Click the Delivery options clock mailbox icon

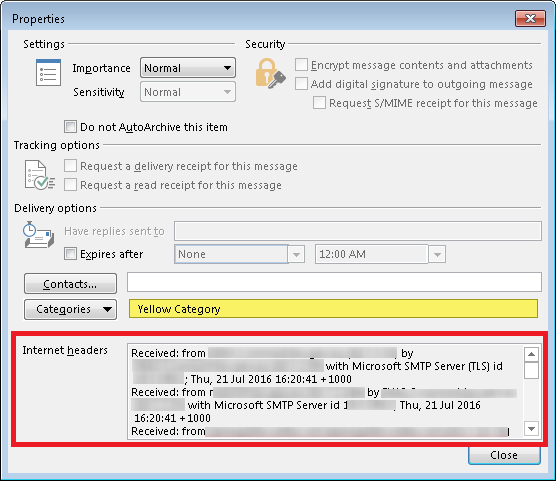pyautogui.click(x=39, y=235)
